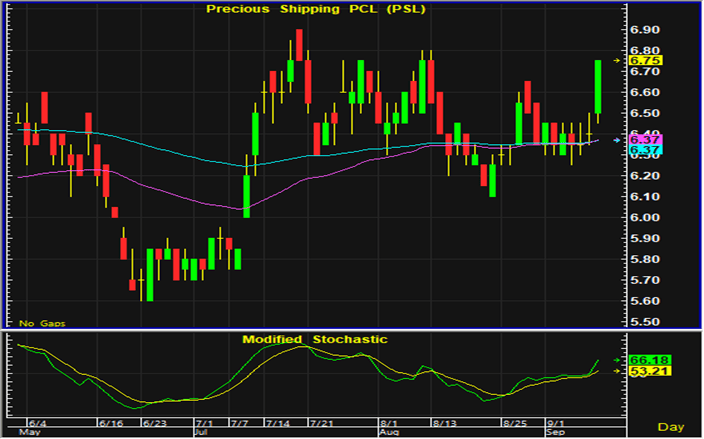The height and width of the screenshot is (439, 704).
Task: Click the 6/23 date marker on axis
Action: pyautogui.click(x=155, y=424)
